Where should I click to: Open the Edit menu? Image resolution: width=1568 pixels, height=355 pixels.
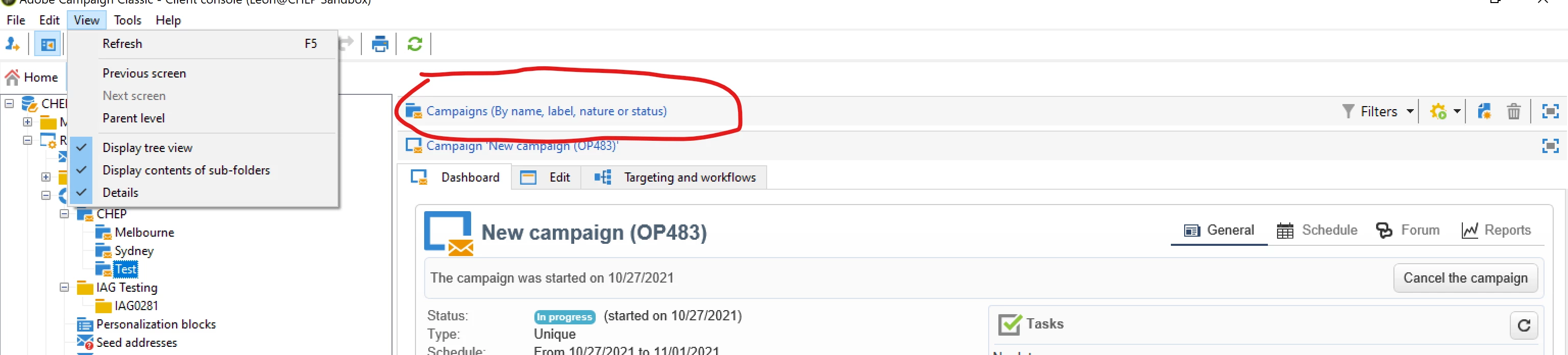coord(50,20)
